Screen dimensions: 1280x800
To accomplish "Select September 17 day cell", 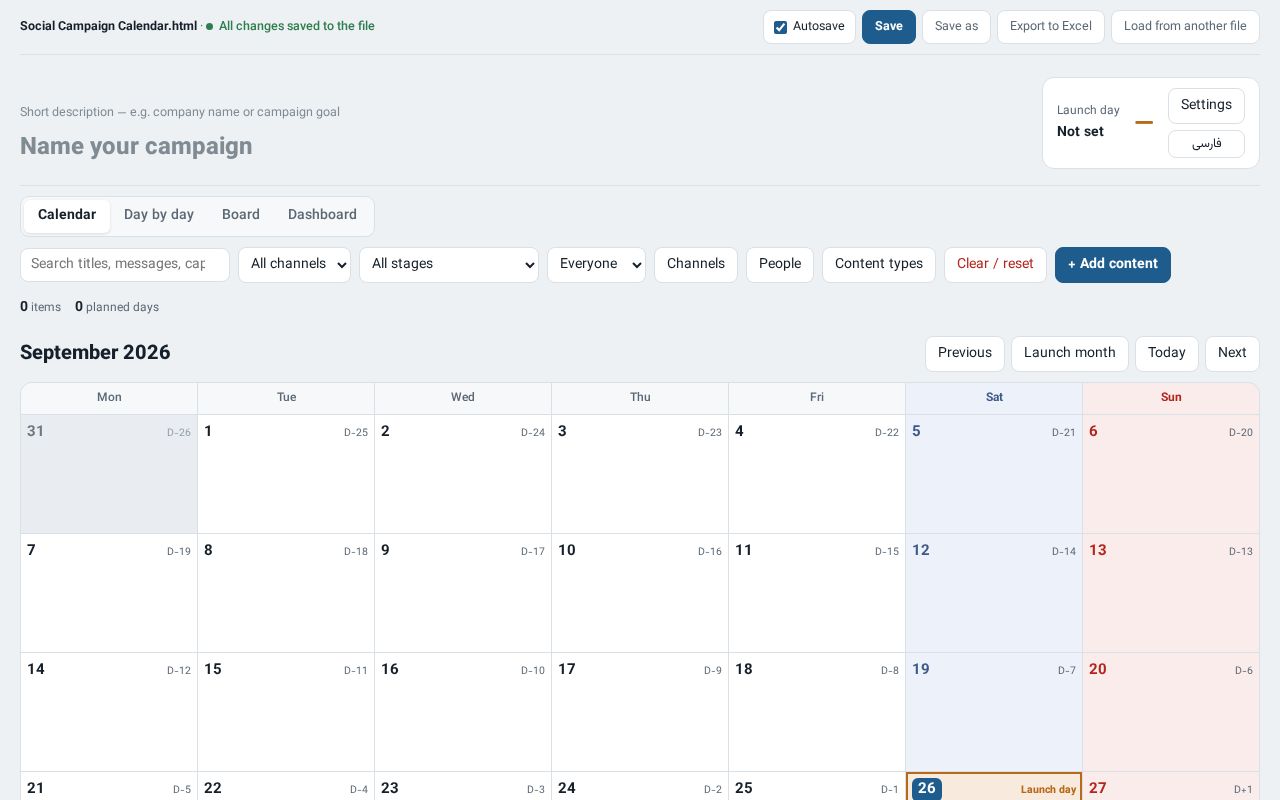I will point(640,712).
